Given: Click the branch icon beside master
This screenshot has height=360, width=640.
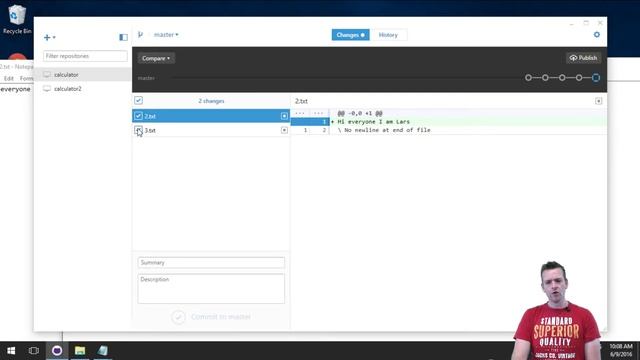Looking at the screenshot, I should coord(140,35).
